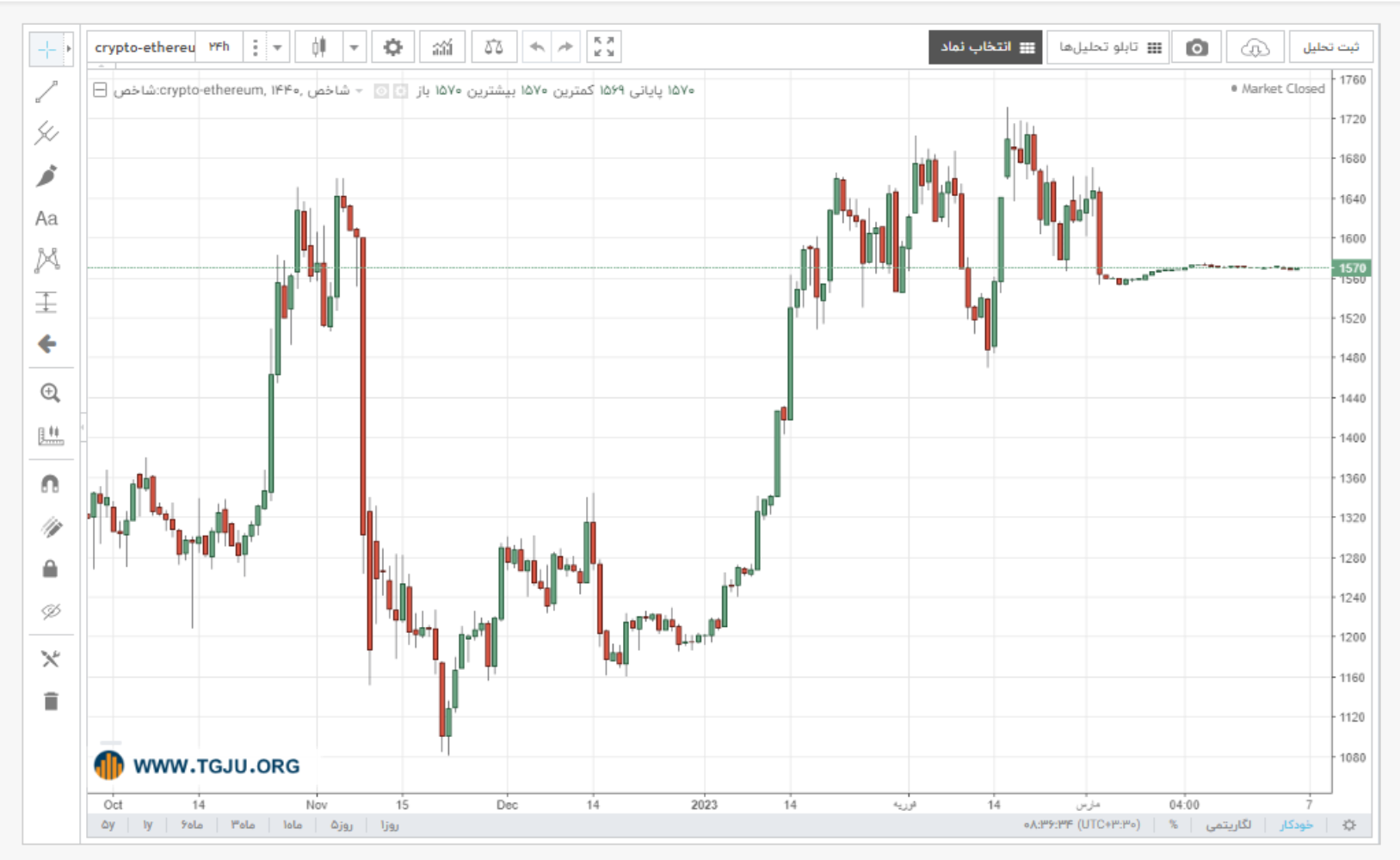Expand the cursor tool flyout arrow
The image size is (1400, 860).
click(69, 49)
